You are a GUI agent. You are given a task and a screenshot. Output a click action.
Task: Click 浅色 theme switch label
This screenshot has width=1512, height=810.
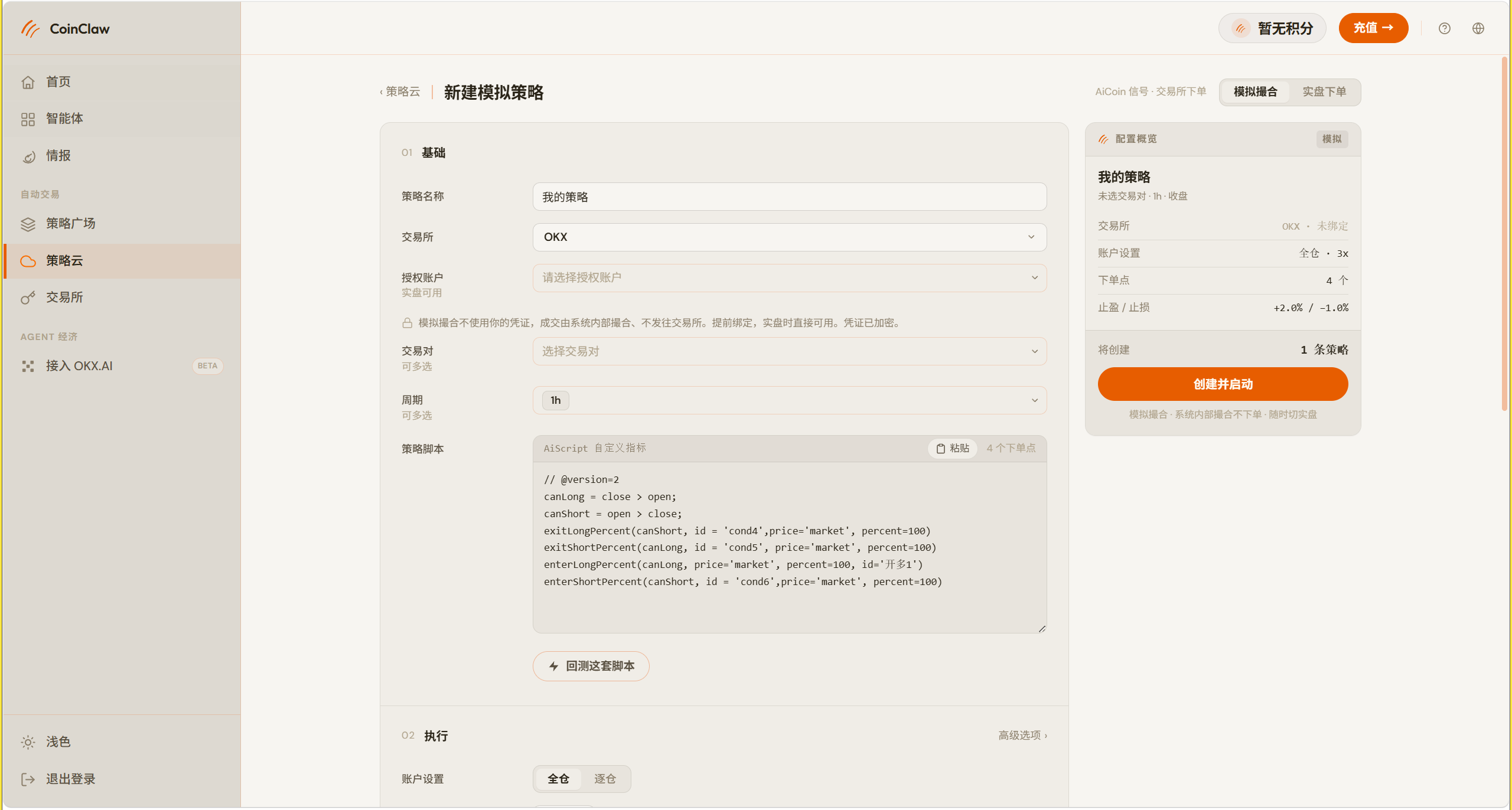click(58, 742)
